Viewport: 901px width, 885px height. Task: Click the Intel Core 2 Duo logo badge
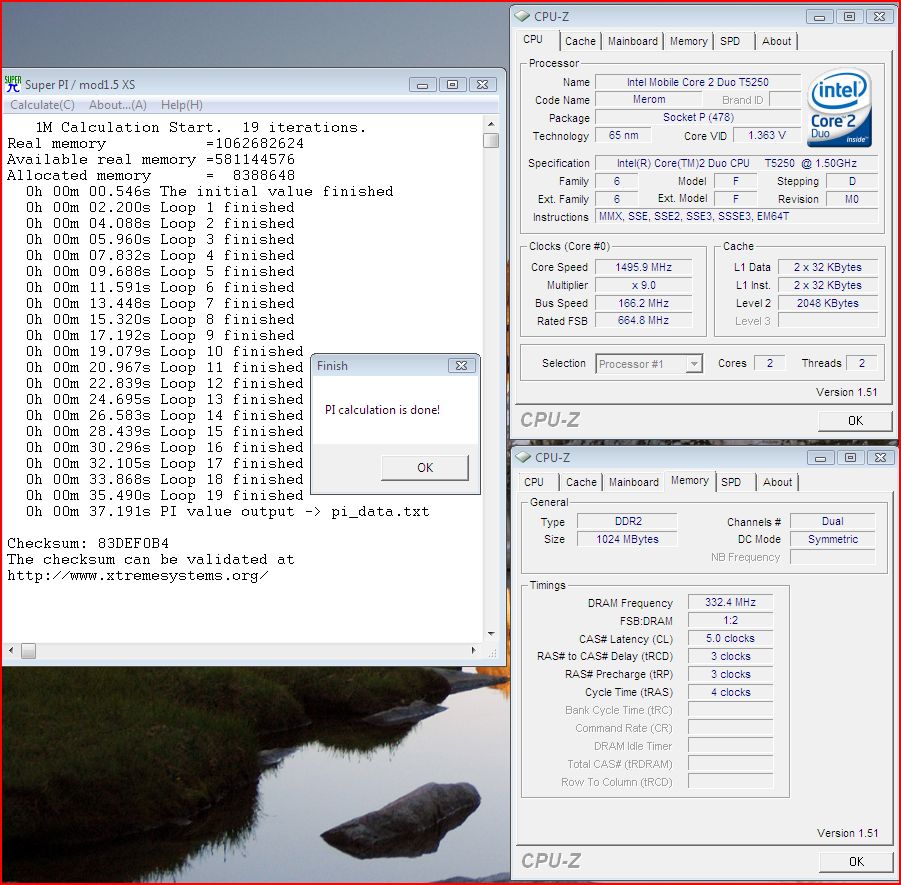coord(840,109)
